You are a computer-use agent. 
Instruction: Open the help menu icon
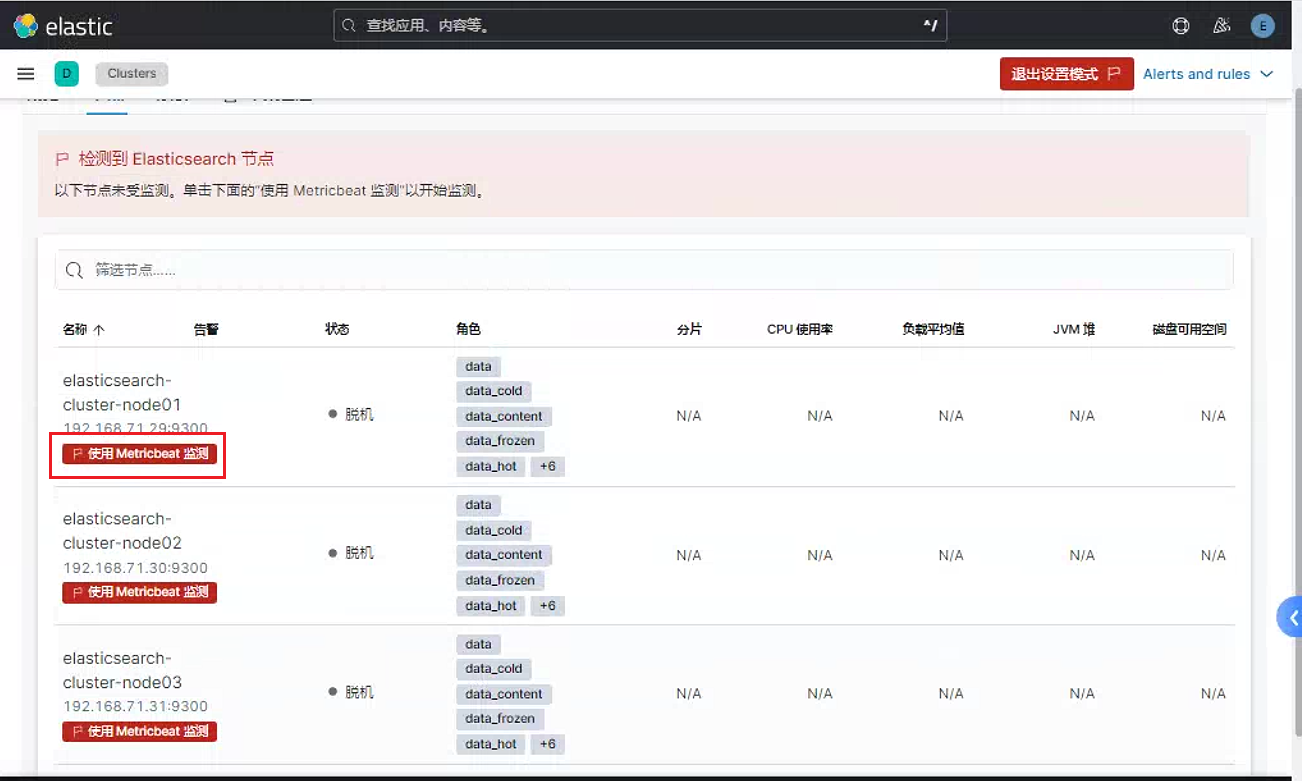(1181, 26)
